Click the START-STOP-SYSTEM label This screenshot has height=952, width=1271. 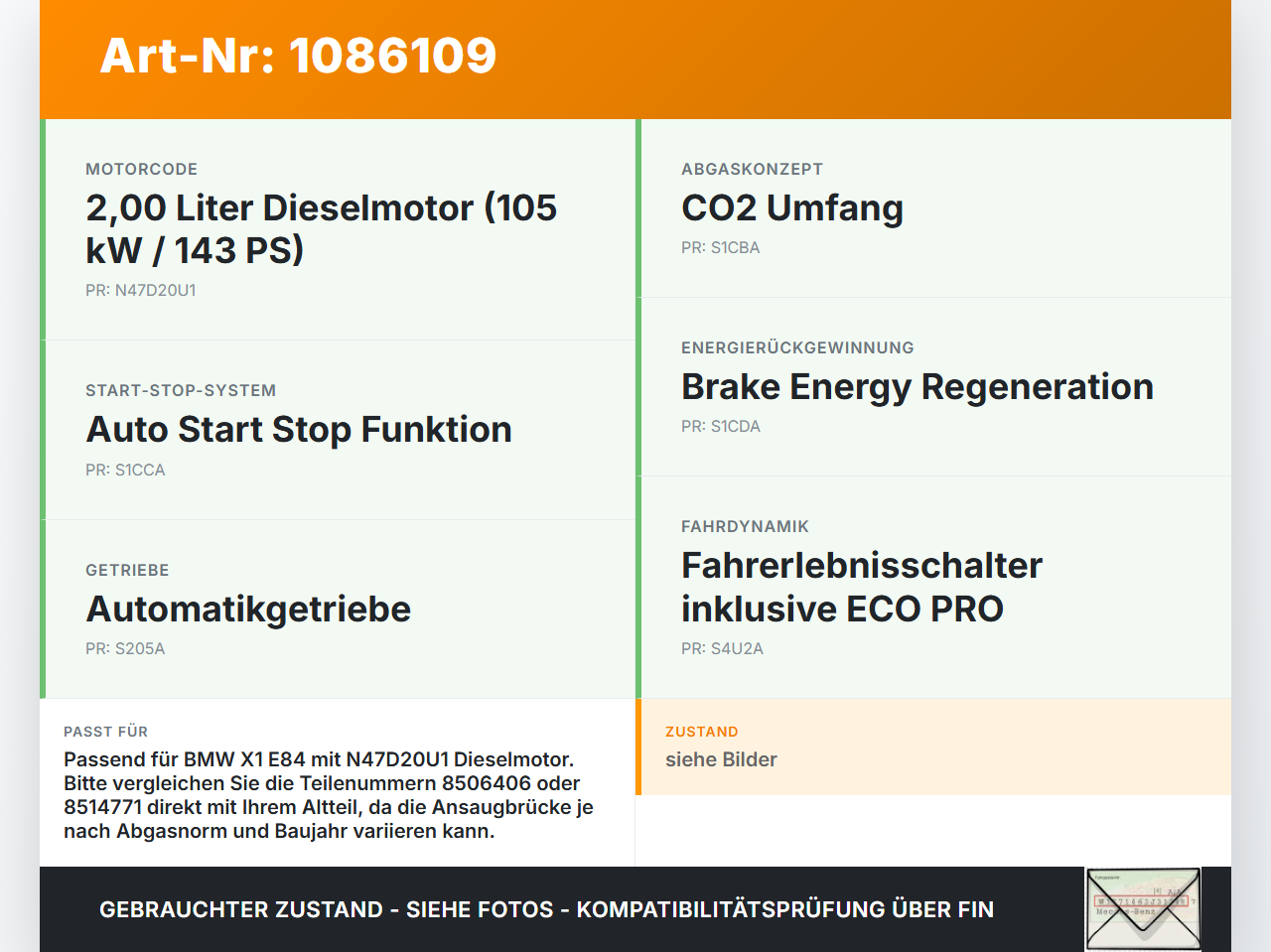181,390
